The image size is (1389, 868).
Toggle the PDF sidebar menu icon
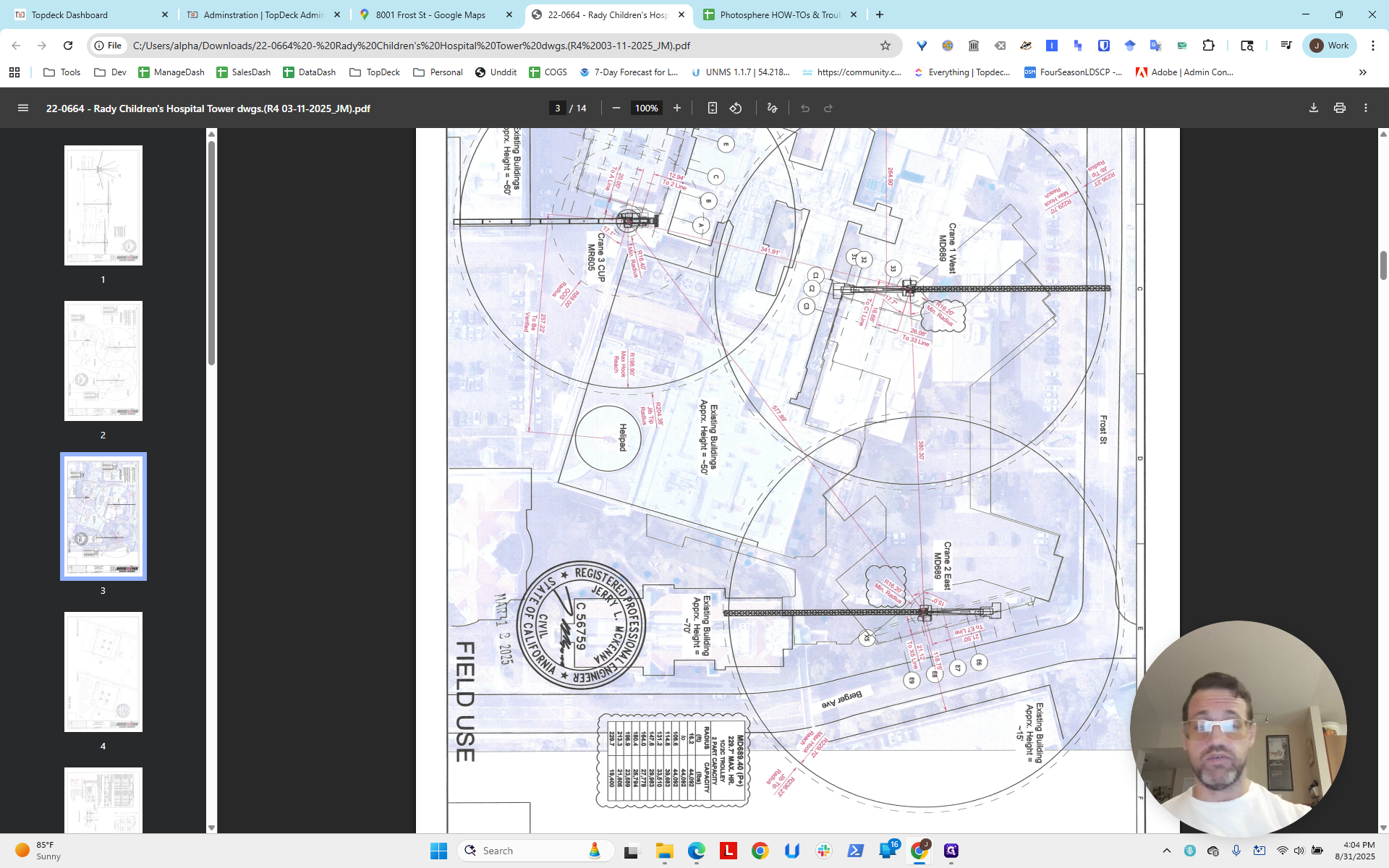point(23,108)
